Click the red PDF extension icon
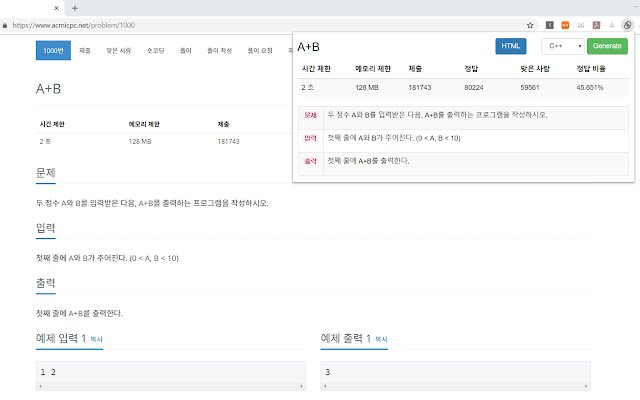 (596, 25)
